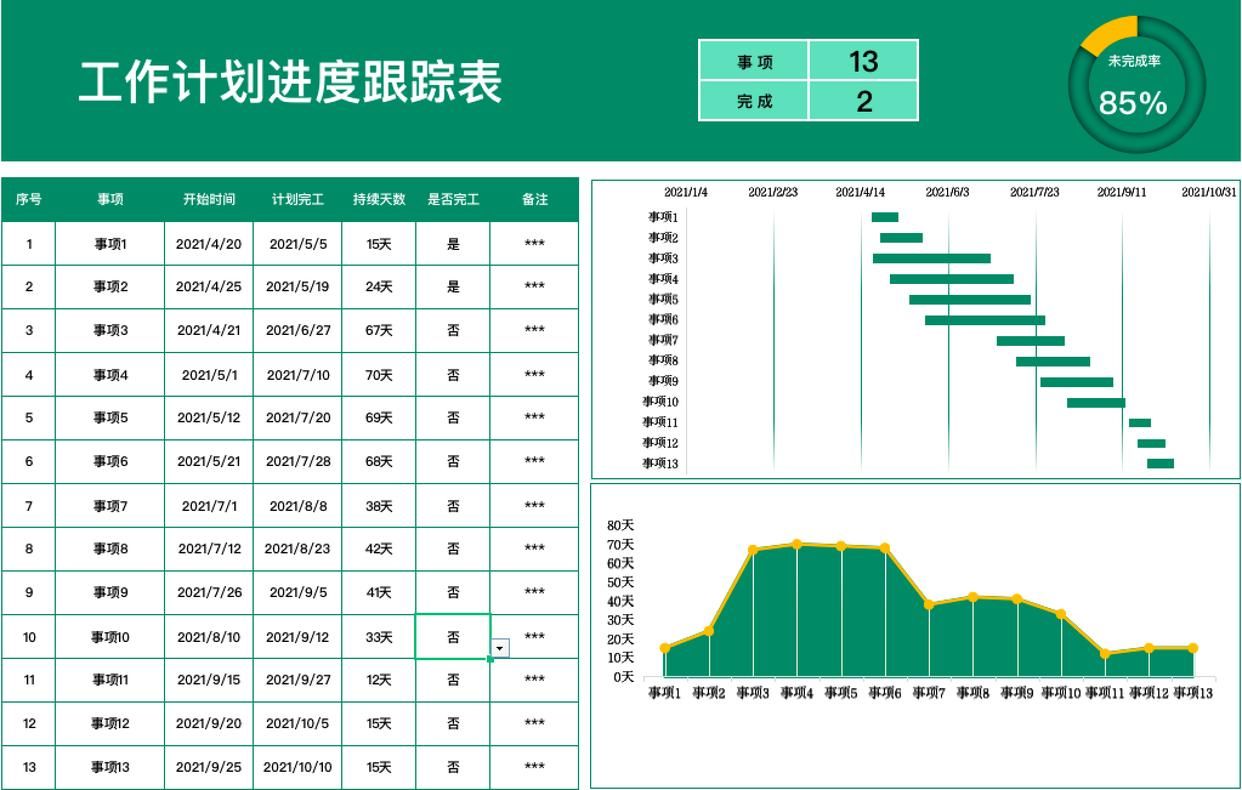The width and height of the screenshot is (1242, 790).
Task: Click the yellow data point above 事项4
Action: [797, 544]
